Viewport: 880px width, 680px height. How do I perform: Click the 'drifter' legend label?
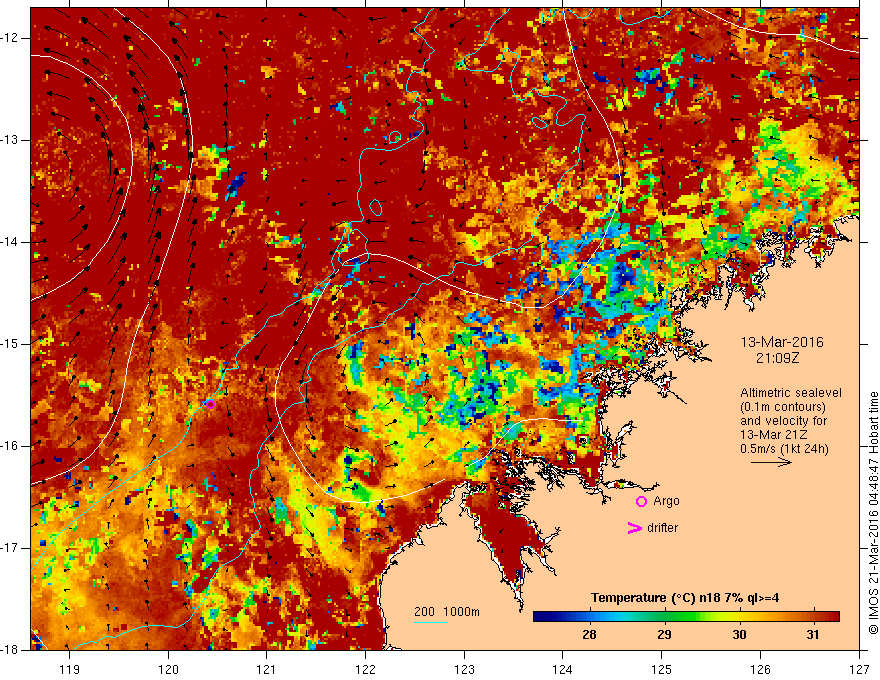click(662, 528)
